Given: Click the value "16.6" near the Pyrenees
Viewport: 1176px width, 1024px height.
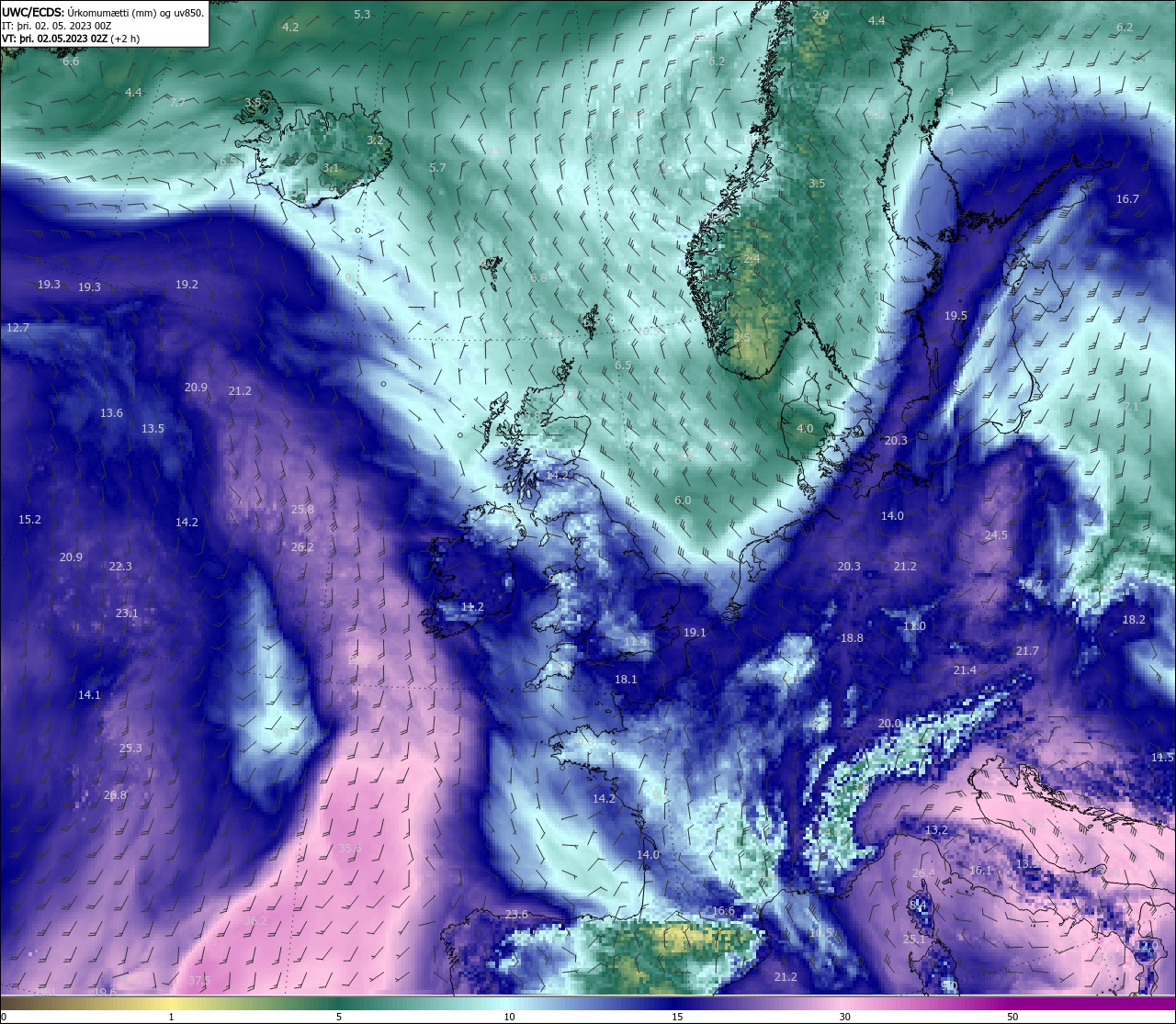Looking at the screenshot, I should click(x=723, y=912).
